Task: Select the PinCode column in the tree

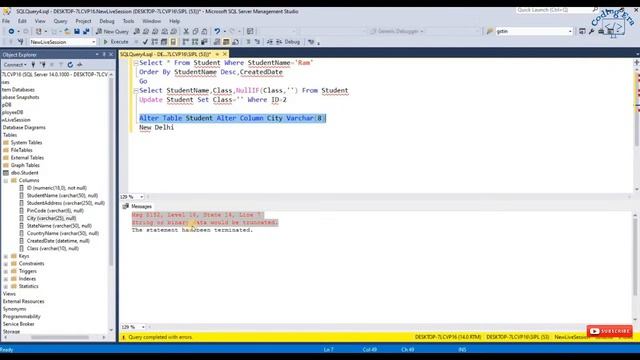Action: click(x=55, y=211)
